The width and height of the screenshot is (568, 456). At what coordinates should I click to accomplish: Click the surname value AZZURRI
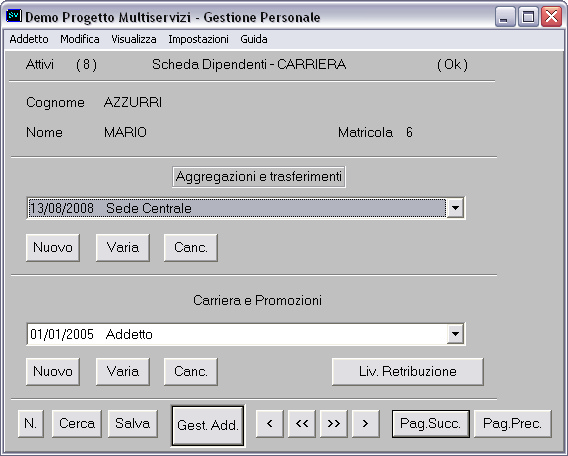point(133,103)
